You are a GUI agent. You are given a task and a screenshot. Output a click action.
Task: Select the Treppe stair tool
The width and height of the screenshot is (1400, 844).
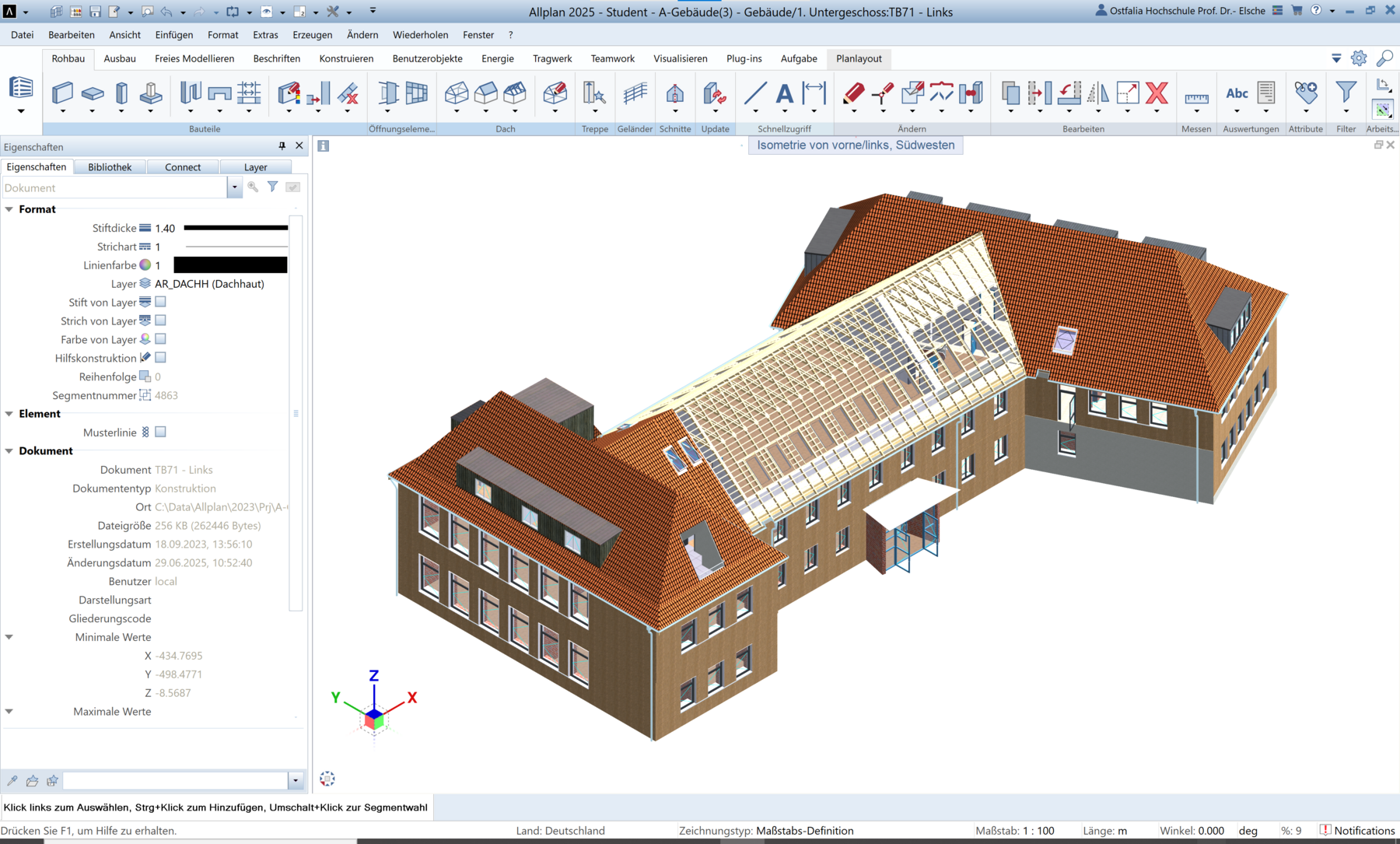click(x=594, y=93)
